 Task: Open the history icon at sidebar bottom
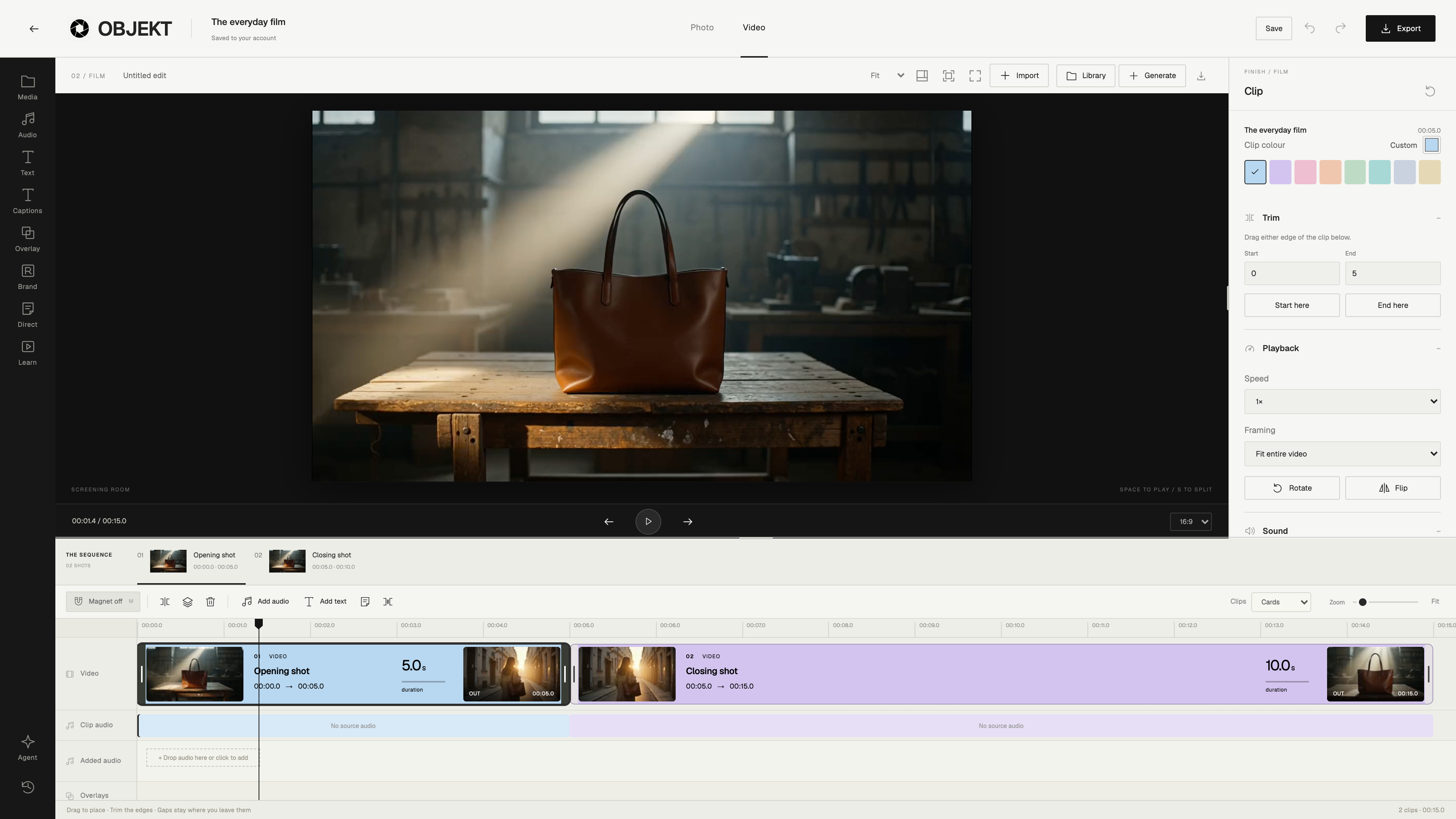(27, 787)
